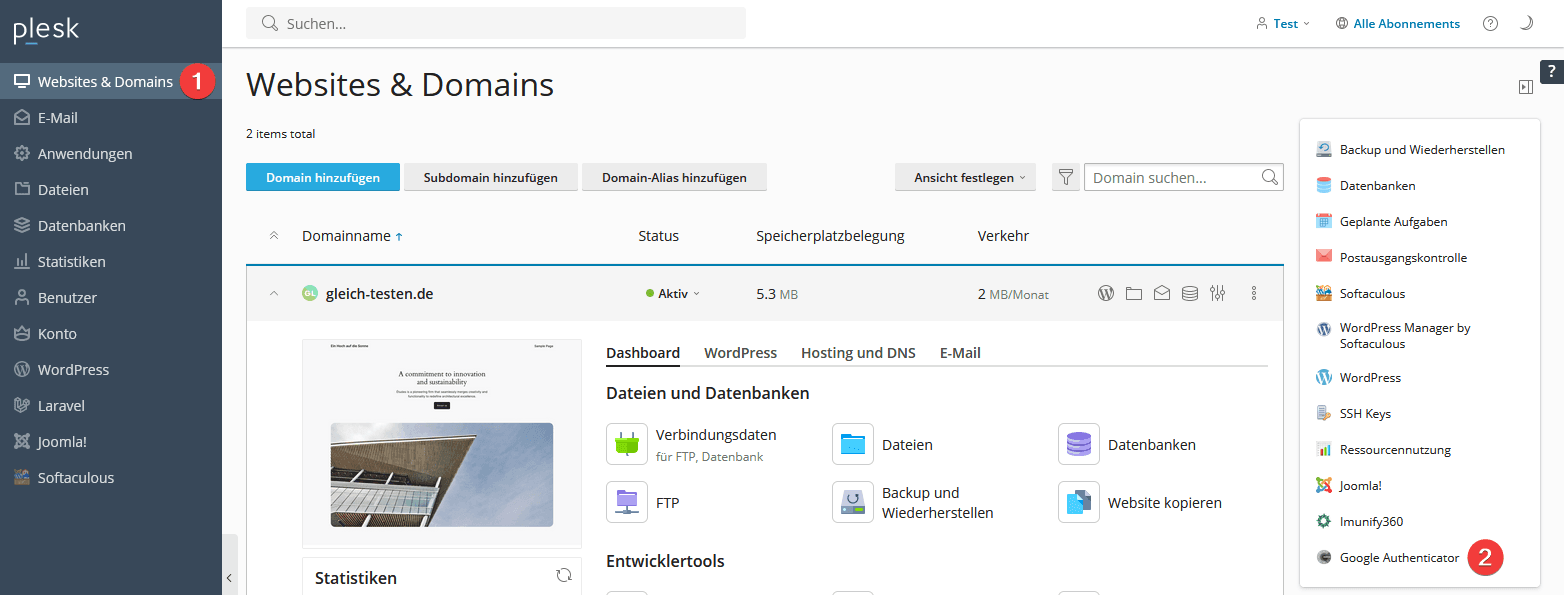
Task: Click the database stack icon in domain row
Action: tap(1189, 294)
